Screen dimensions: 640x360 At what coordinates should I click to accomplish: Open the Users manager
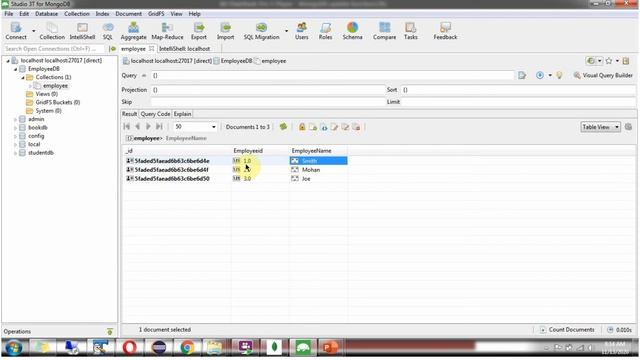point(302,31)
